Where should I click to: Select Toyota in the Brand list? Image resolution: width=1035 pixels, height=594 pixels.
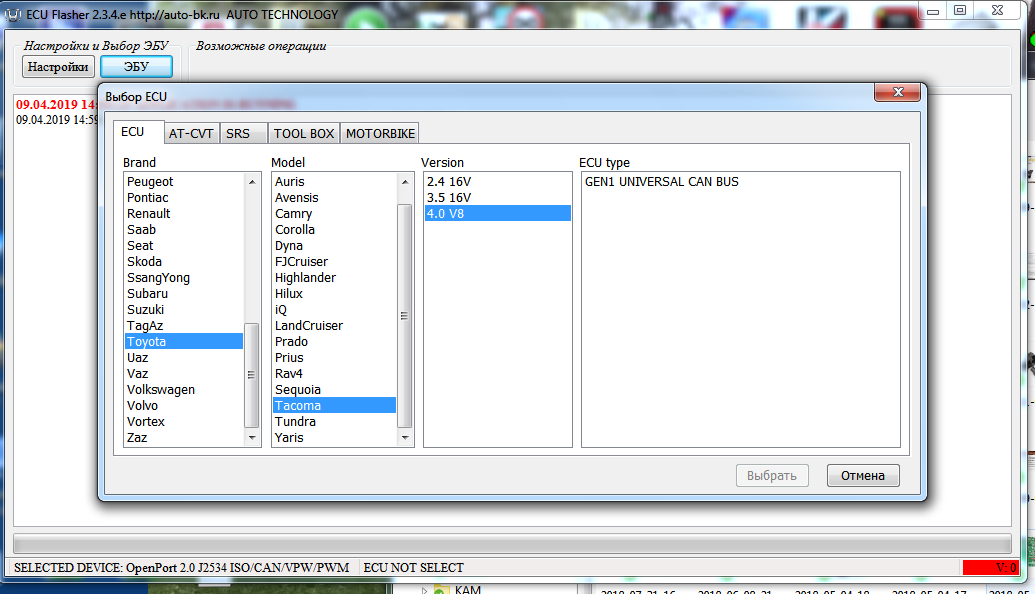pos(184,341)
